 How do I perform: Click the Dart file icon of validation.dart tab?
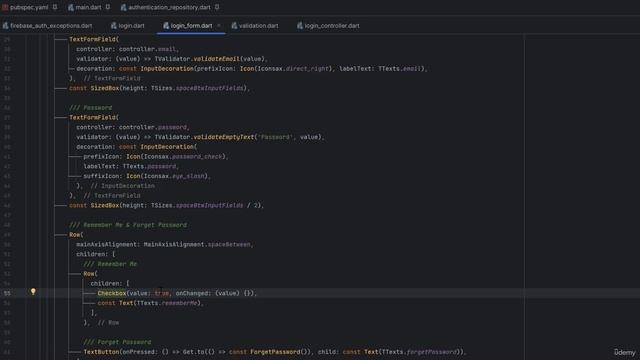click(x=234, y=26)
